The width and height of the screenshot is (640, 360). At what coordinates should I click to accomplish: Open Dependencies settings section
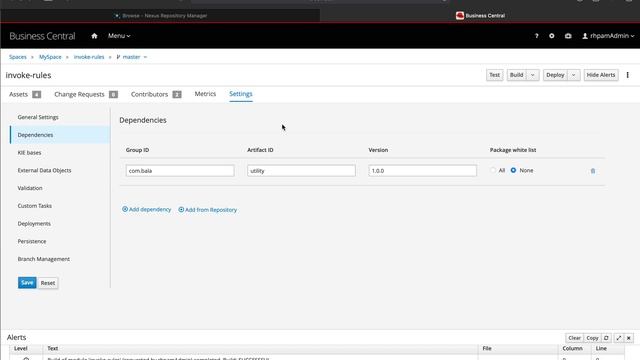coord(60,135)
